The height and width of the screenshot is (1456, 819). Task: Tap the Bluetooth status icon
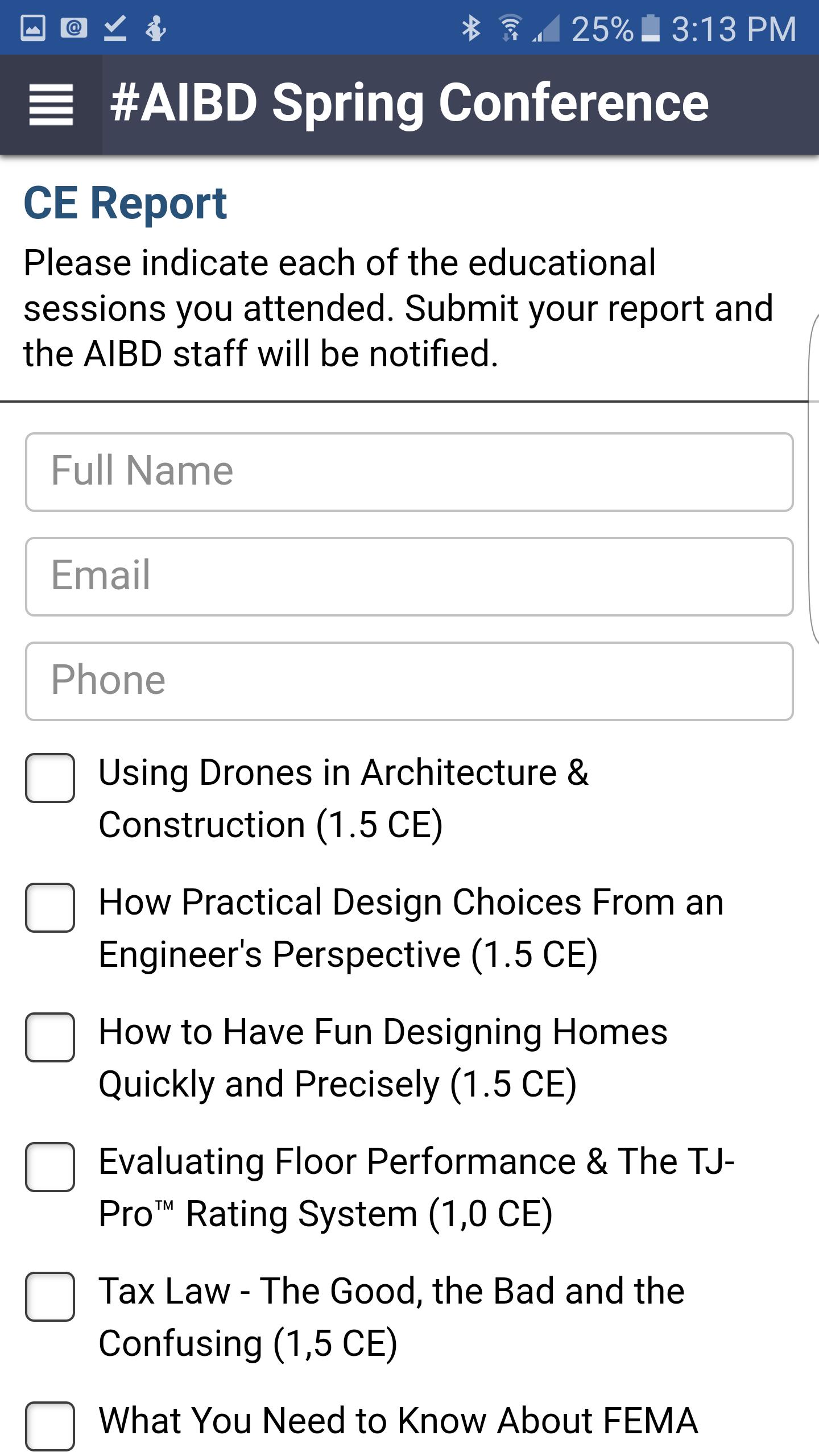(471, 27)
